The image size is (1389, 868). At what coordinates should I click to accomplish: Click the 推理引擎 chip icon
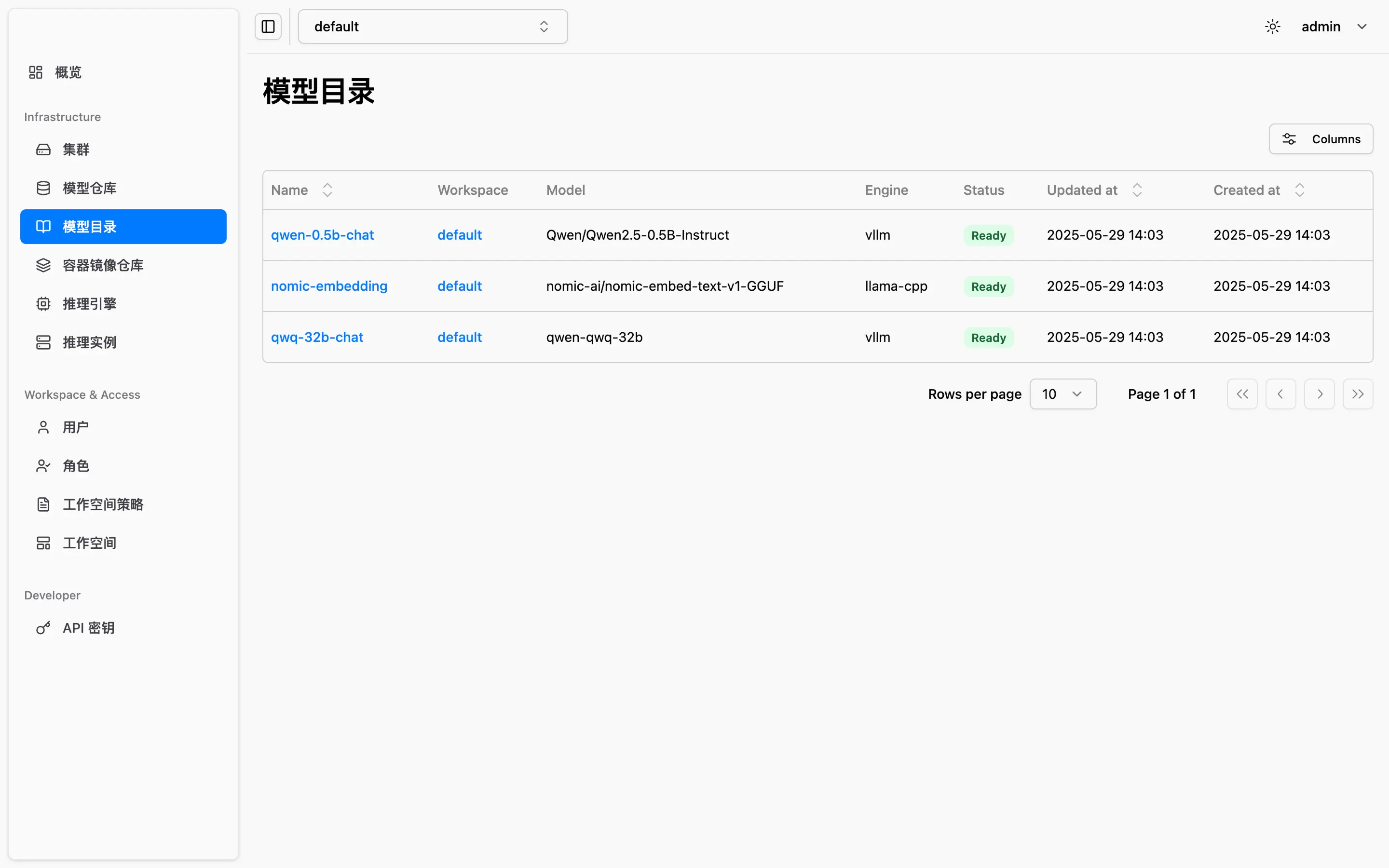43,304
